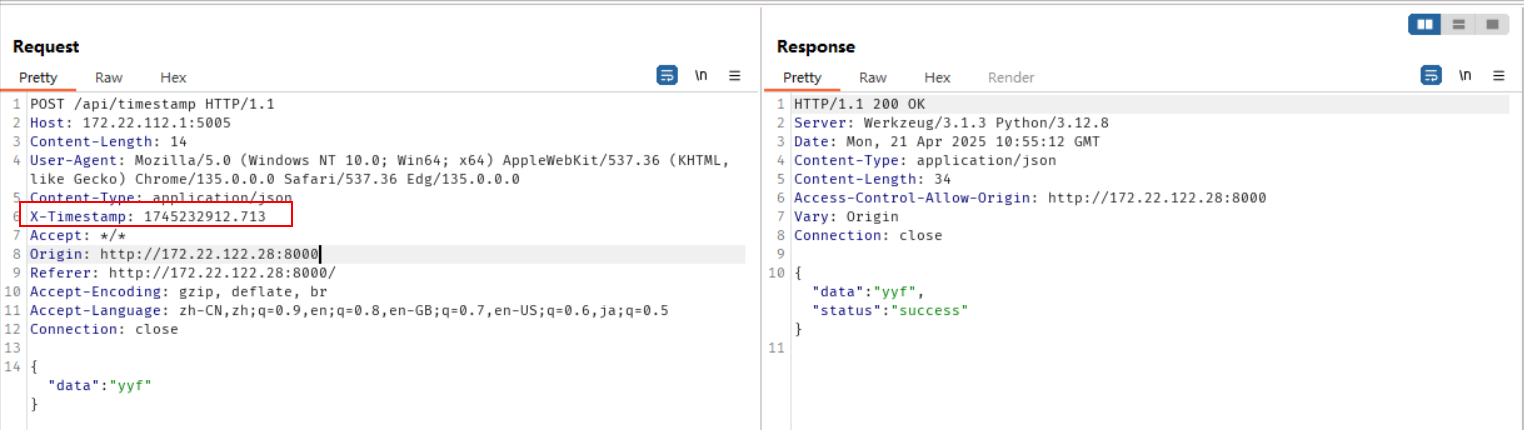Click the X-Timestamp value 1745232912.713
The height and width of the screenshot is (430, 1524).
[x=205, y=216]
